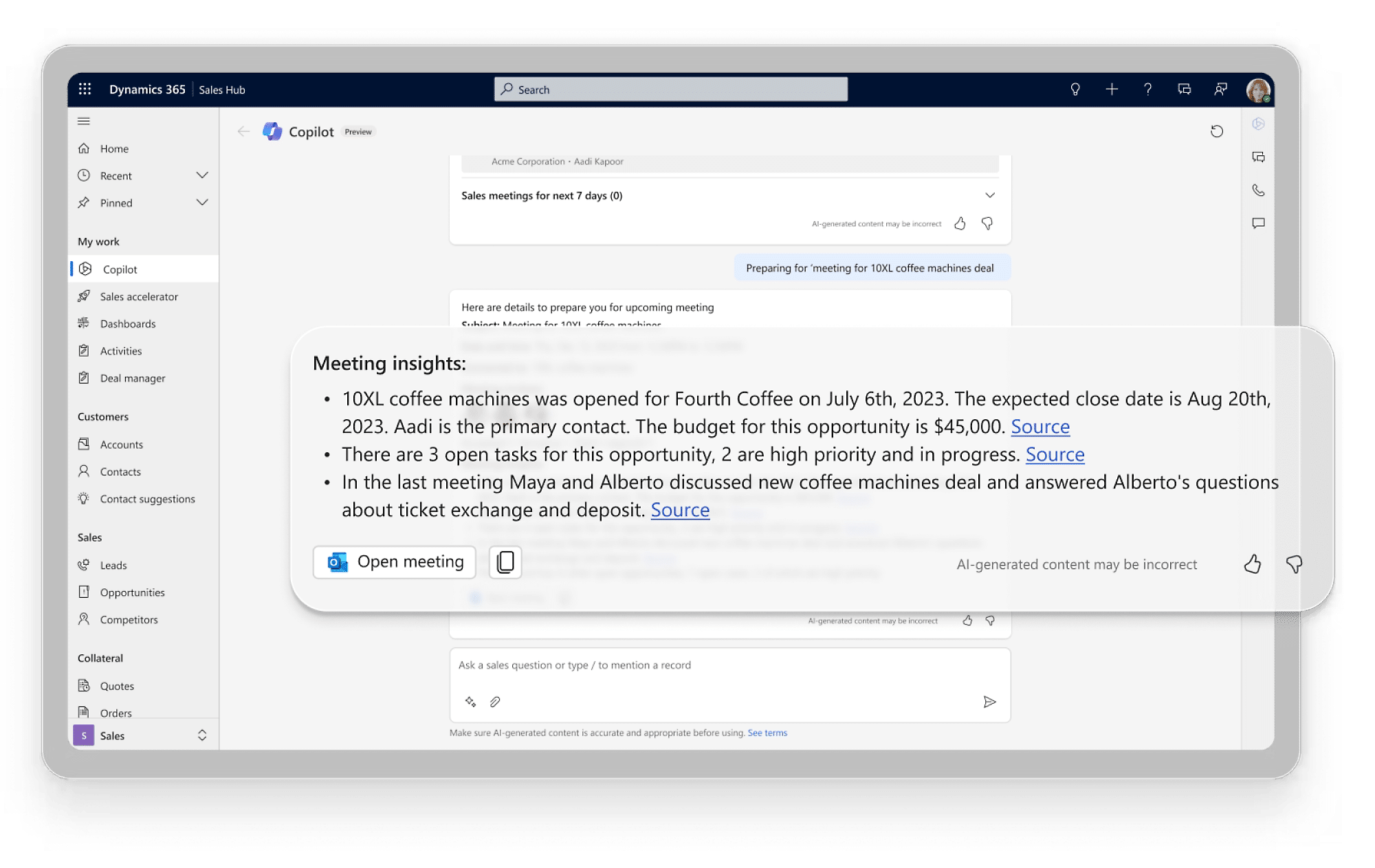Click the Preparing for meeting message bubble
Image resolution: width=1375 pixels, height=868 pixels.
872,268
